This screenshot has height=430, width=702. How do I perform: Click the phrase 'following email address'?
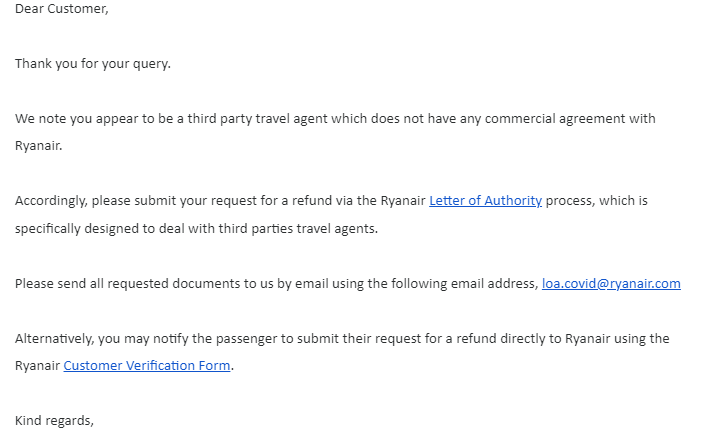[464, 284]
